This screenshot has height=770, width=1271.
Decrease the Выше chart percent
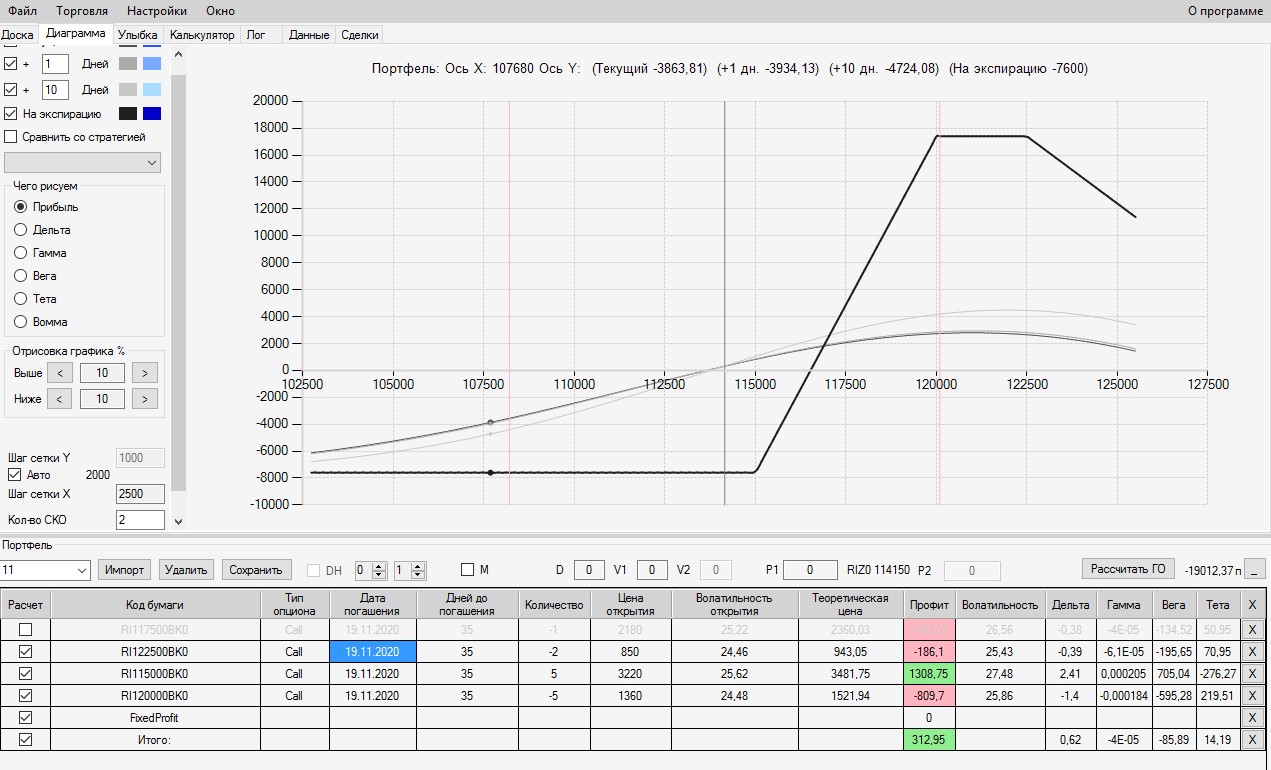coord(60,373)
